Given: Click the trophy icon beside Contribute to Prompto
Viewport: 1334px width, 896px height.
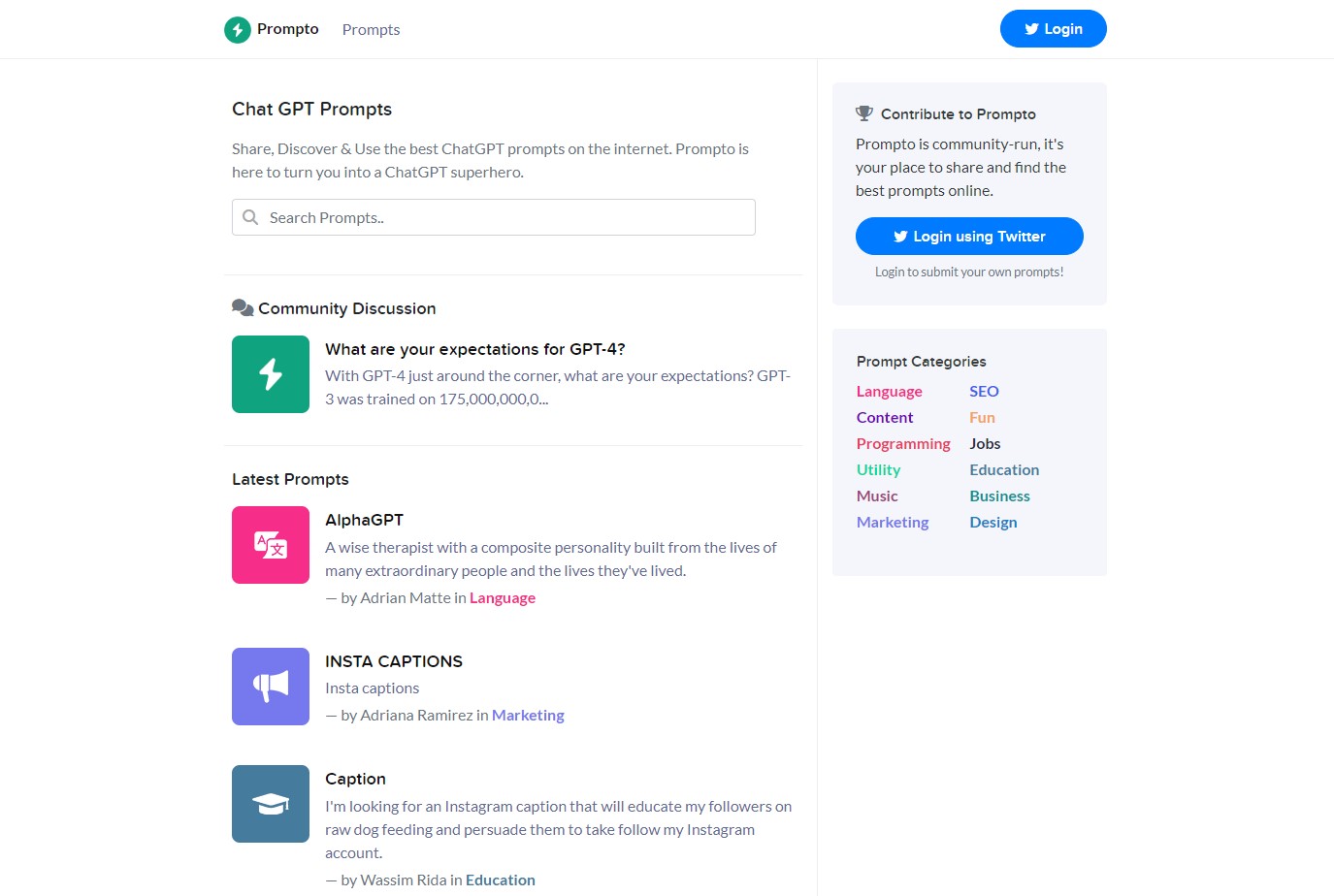Looking at the screenshot, I should pos(864,113).
